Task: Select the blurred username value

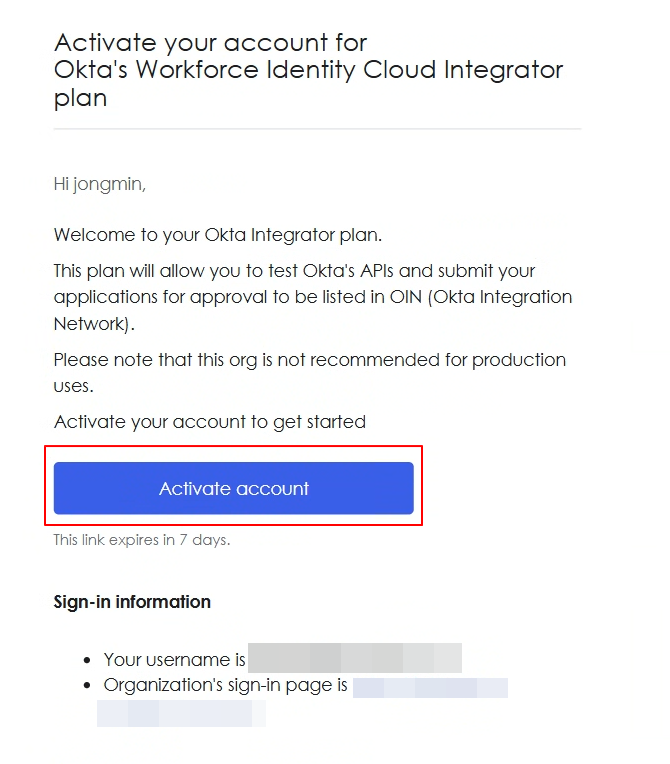Action: click(355, 658)
